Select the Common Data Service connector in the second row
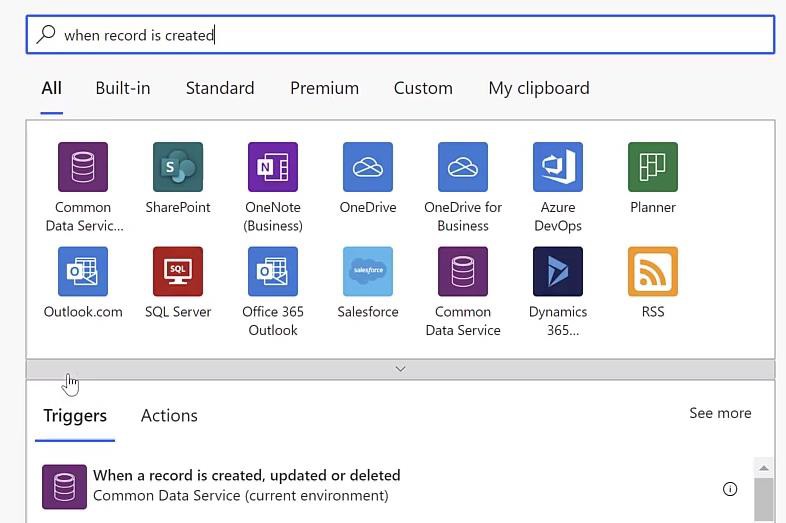786x523 pixels. coord(463,271)
